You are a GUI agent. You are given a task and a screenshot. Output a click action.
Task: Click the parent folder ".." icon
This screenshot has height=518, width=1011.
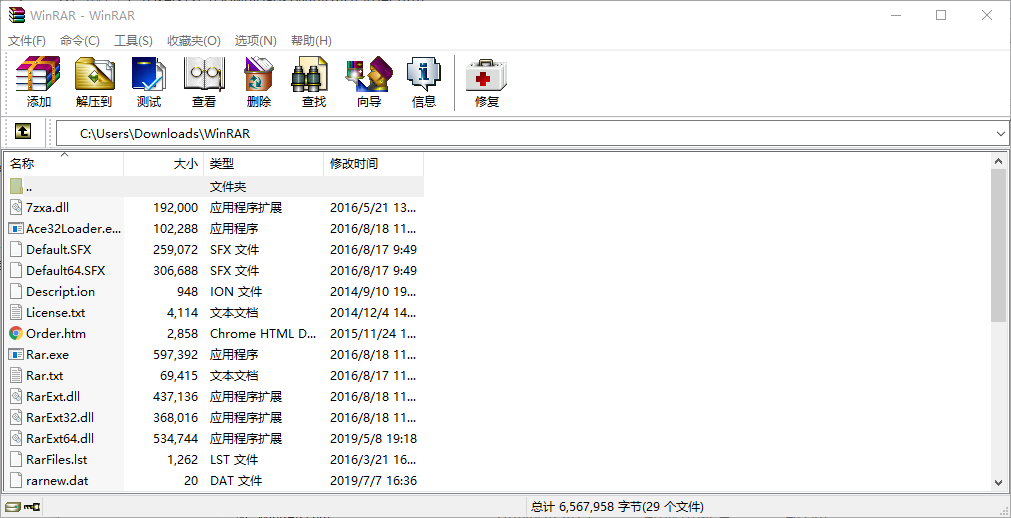point(16,186)
